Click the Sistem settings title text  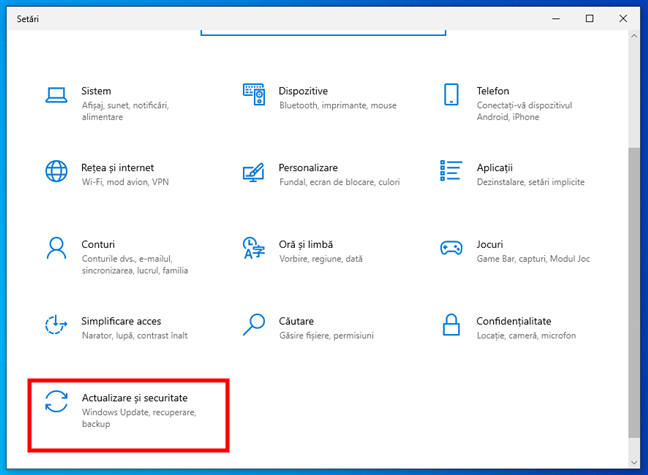pos(96,91)
